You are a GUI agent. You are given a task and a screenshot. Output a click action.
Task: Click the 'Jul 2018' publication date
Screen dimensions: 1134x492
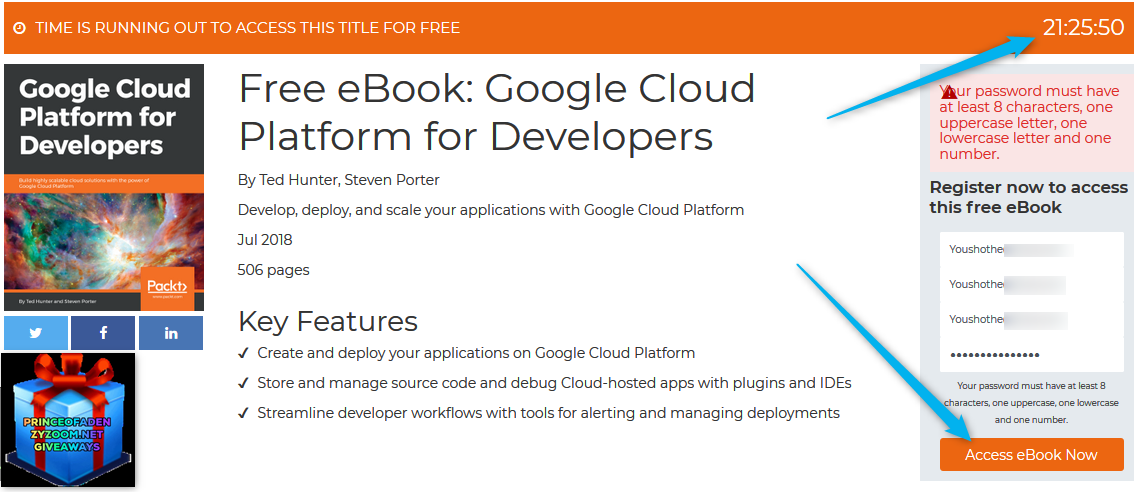(x=265, y=240)
